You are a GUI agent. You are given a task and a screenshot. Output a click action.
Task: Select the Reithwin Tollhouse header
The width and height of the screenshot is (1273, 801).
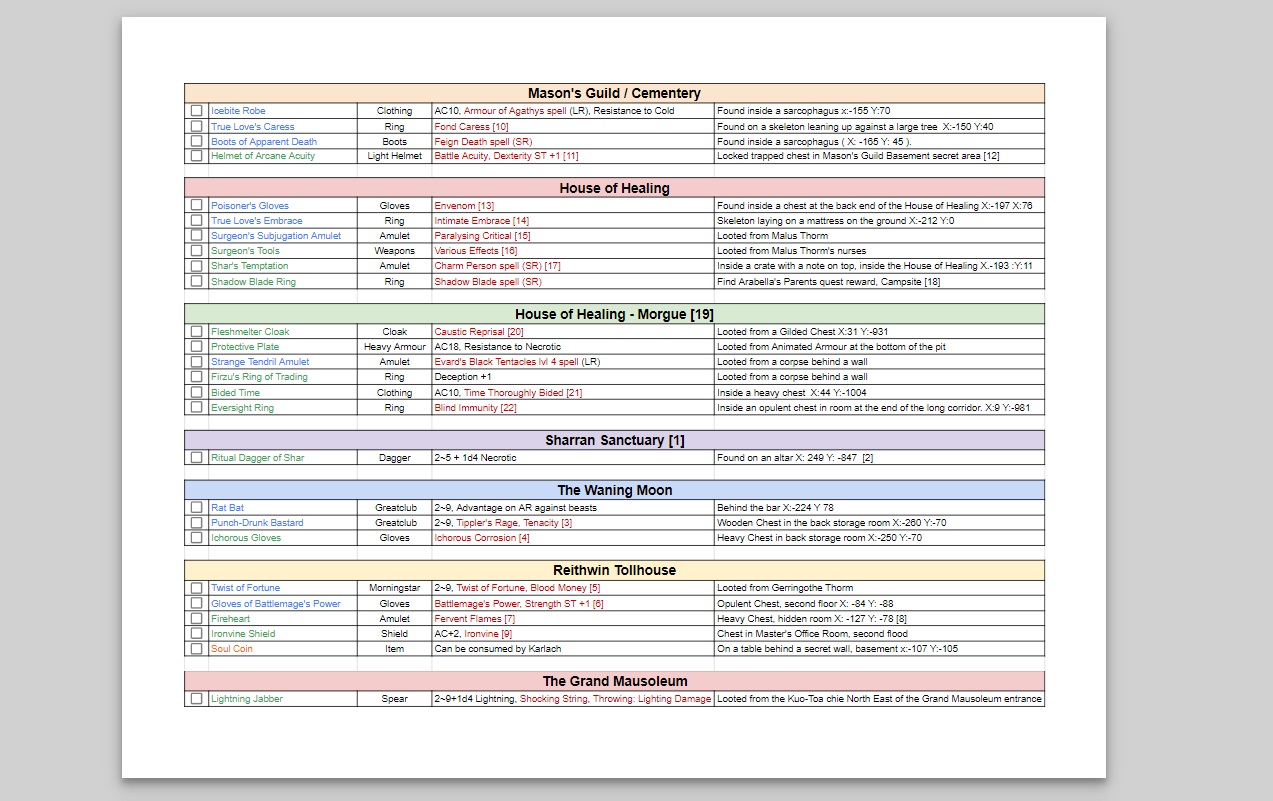coord(614,570)
